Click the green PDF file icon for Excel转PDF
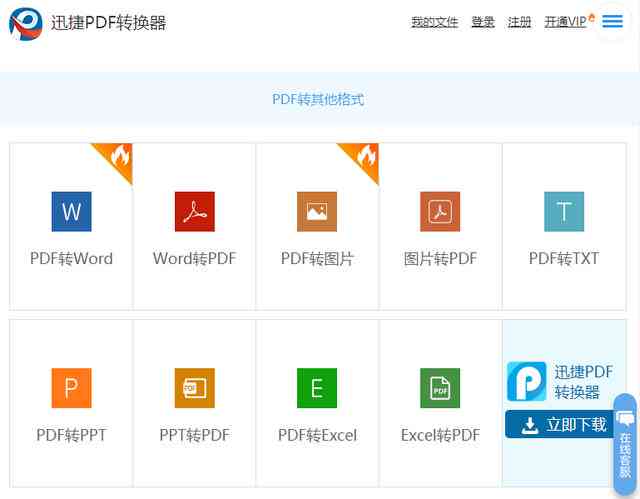640x499 pixels. (x=440, y=388)
